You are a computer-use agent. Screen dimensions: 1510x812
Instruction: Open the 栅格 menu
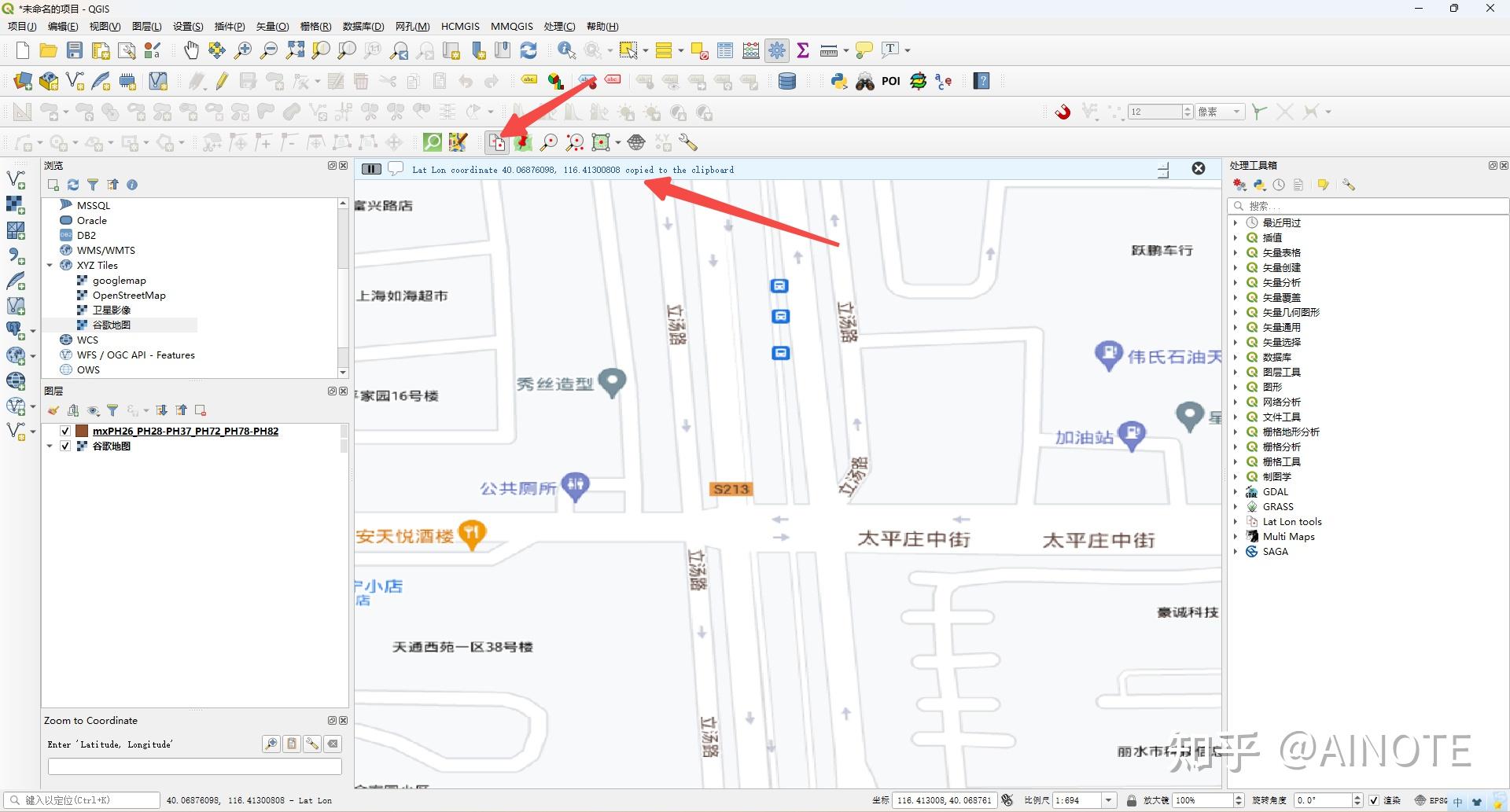click(x=315, y=26)
